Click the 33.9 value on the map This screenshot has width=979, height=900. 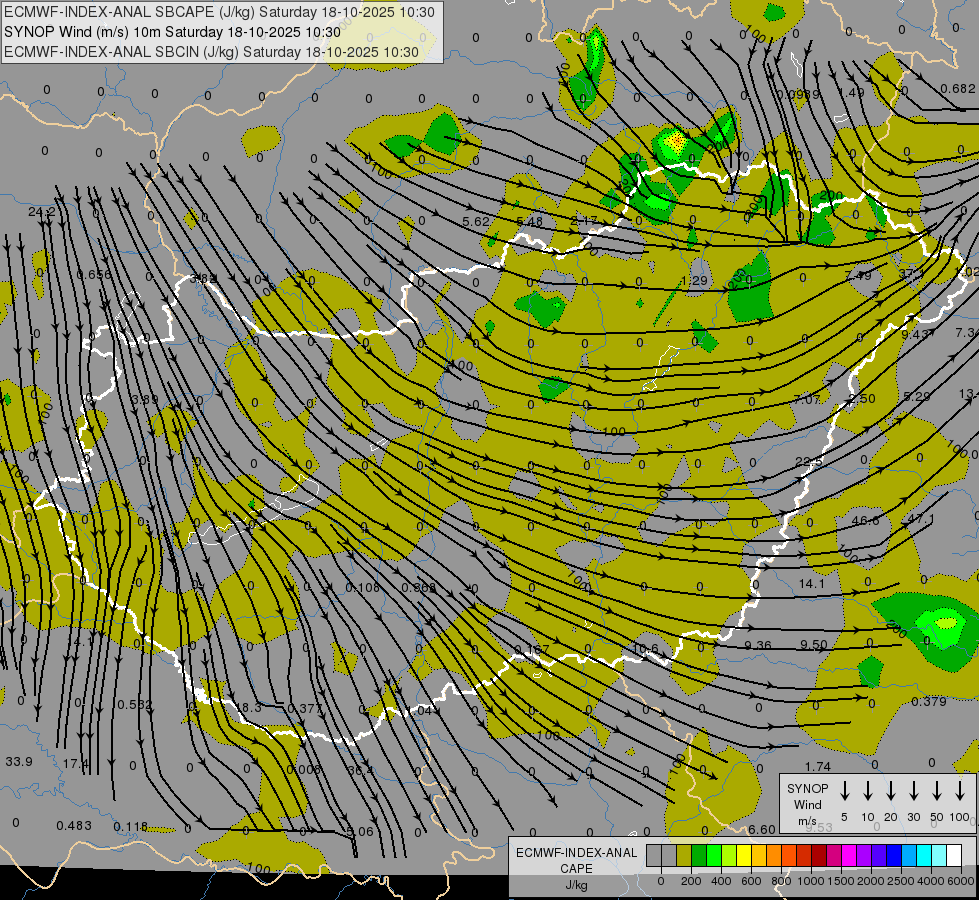19,762
